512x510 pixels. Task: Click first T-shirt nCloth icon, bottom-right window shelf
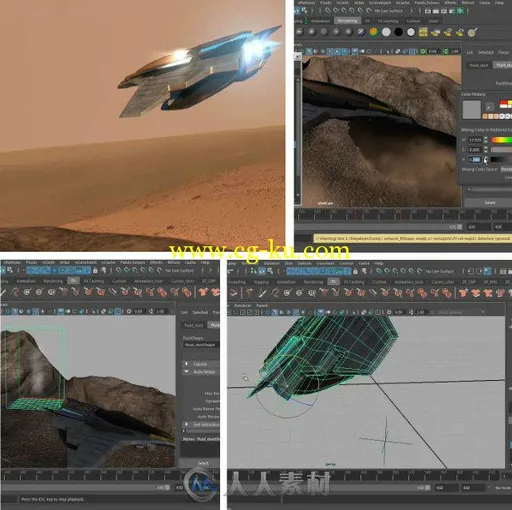click(463, 293)
